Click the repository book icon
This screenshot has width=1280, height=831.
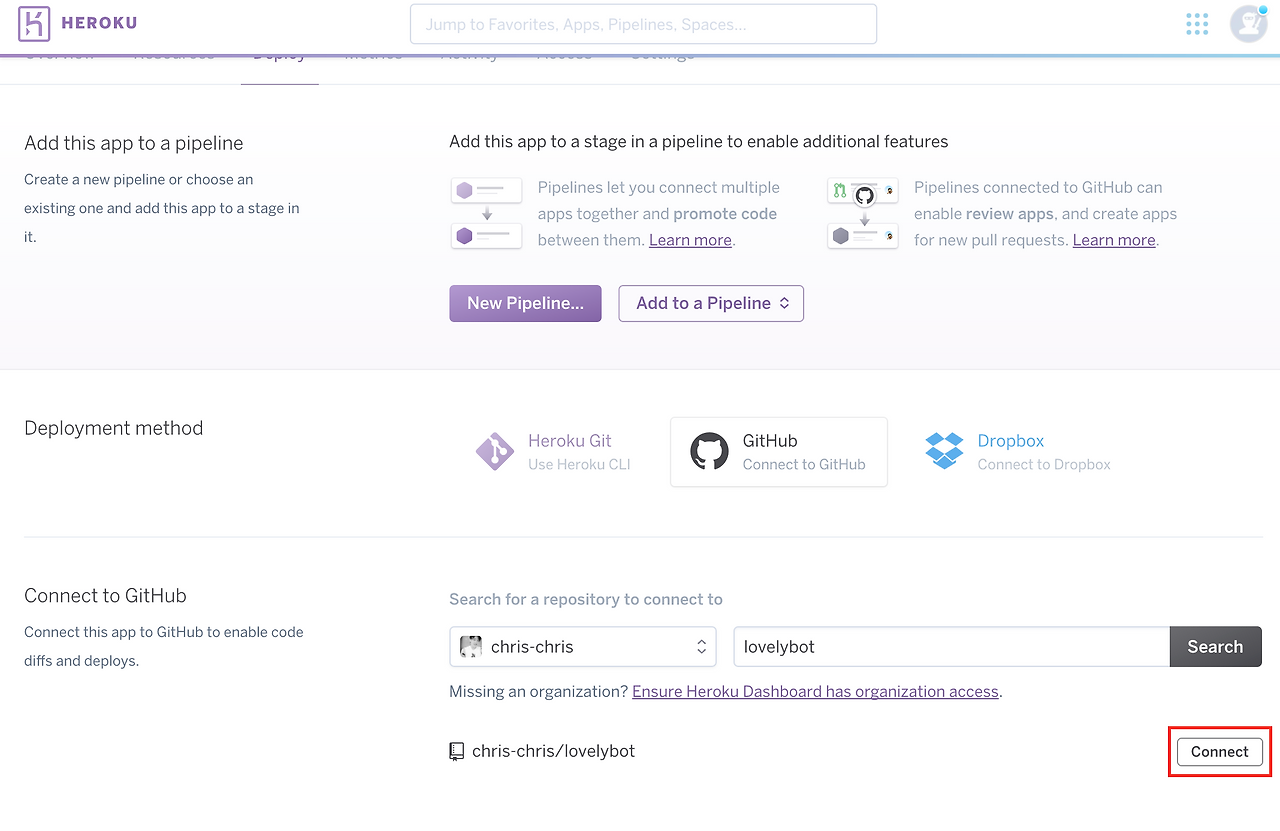[x=457, y=751]
